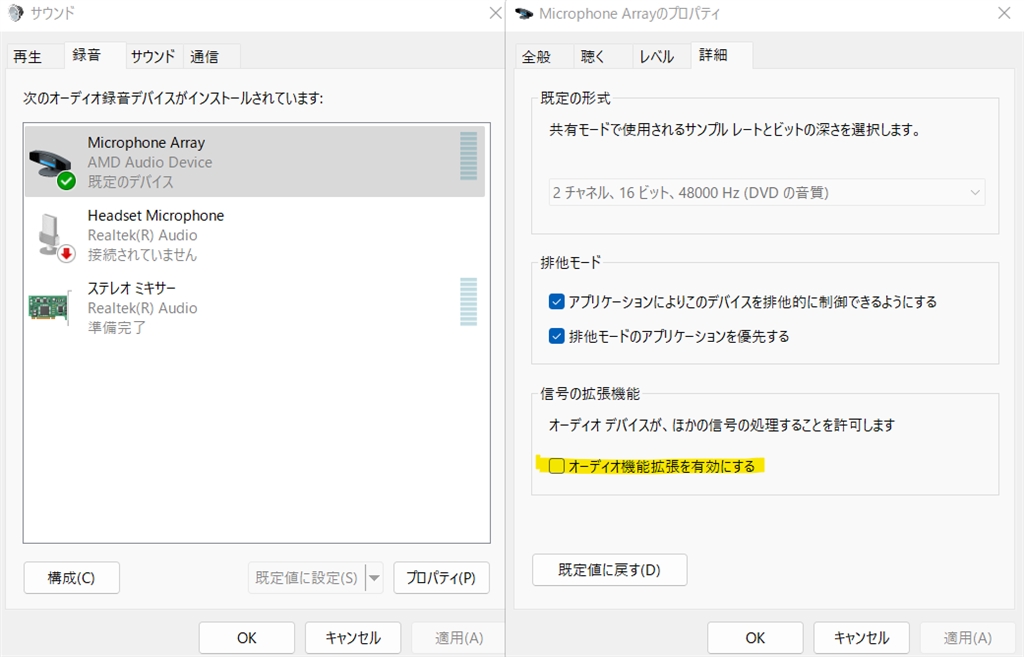
Task: Uncheck exclusive control by applications checkbox
Action: pos(557,301)
